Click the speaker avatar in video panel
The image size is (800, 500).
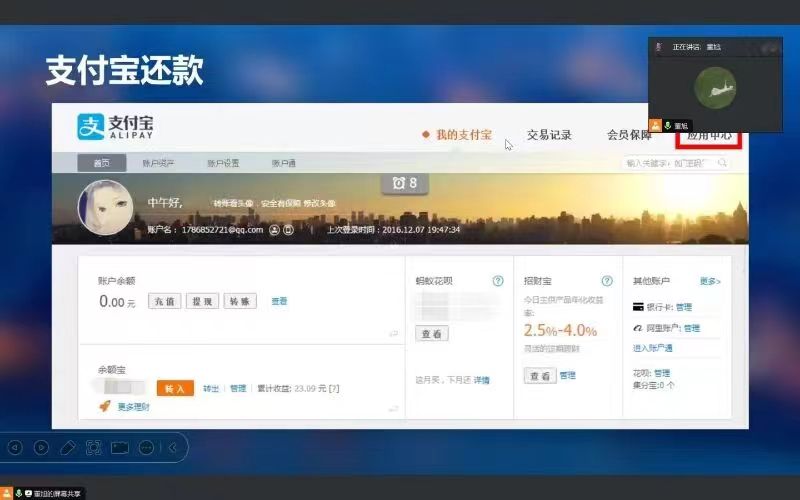point(715,88)
